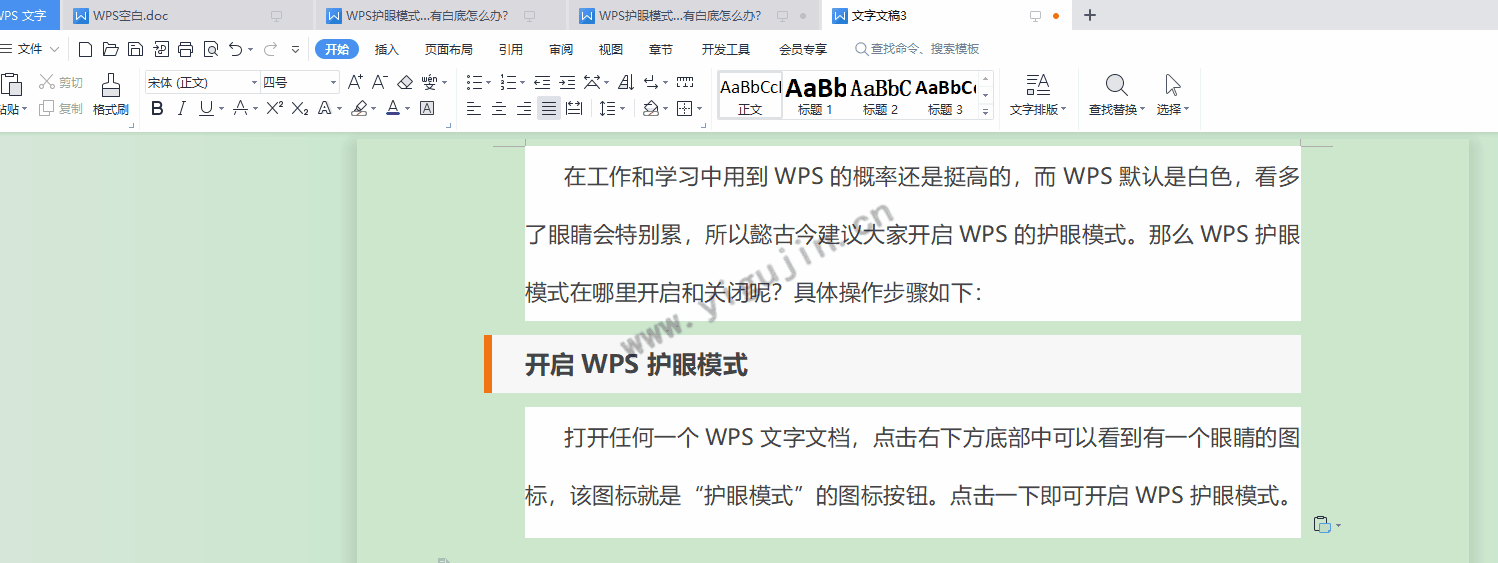Expand the 文件 menu arrow

pos(54,49)
